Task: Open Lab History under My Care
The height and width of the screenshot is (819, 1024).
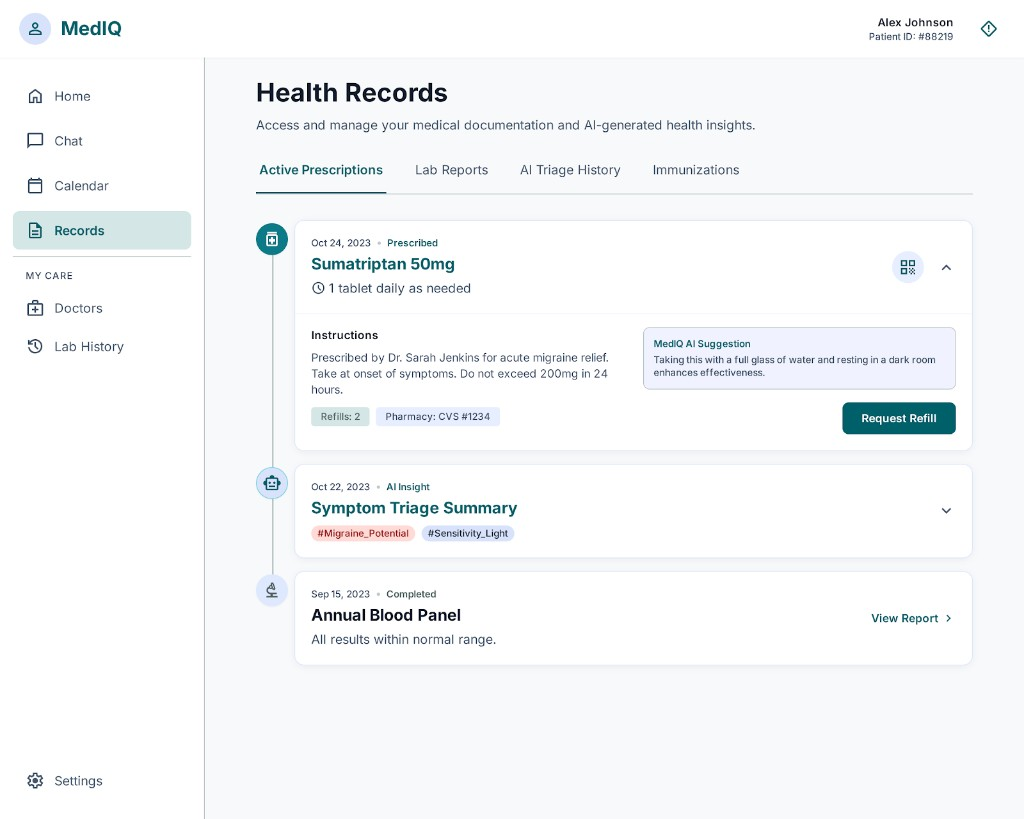Action: pyautogui.click(x=102, y=346)
